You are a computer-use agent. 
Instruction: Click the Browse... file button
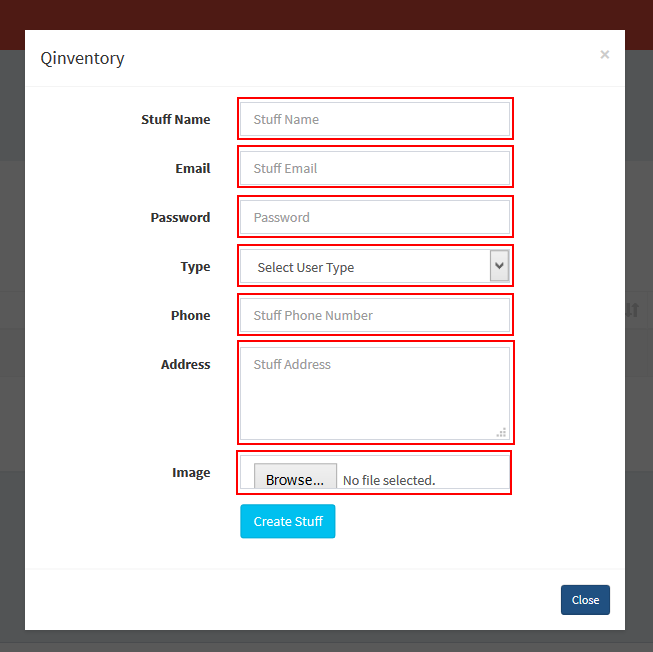(x=295, y=480)
